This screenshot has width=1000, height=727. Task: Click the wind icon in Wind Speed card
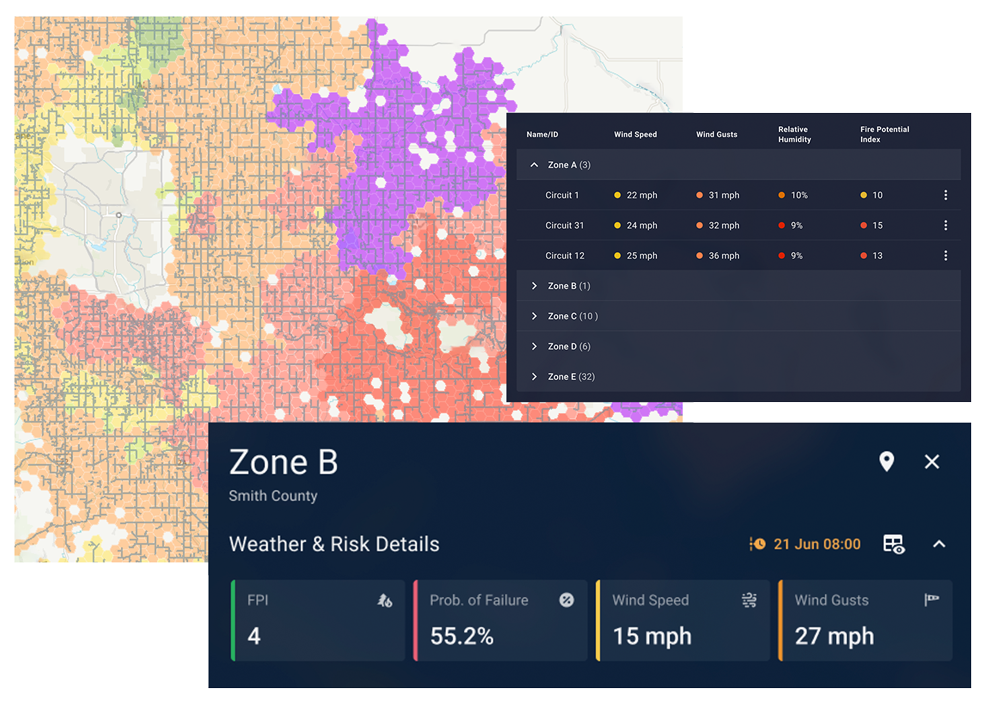coord(749,600)
